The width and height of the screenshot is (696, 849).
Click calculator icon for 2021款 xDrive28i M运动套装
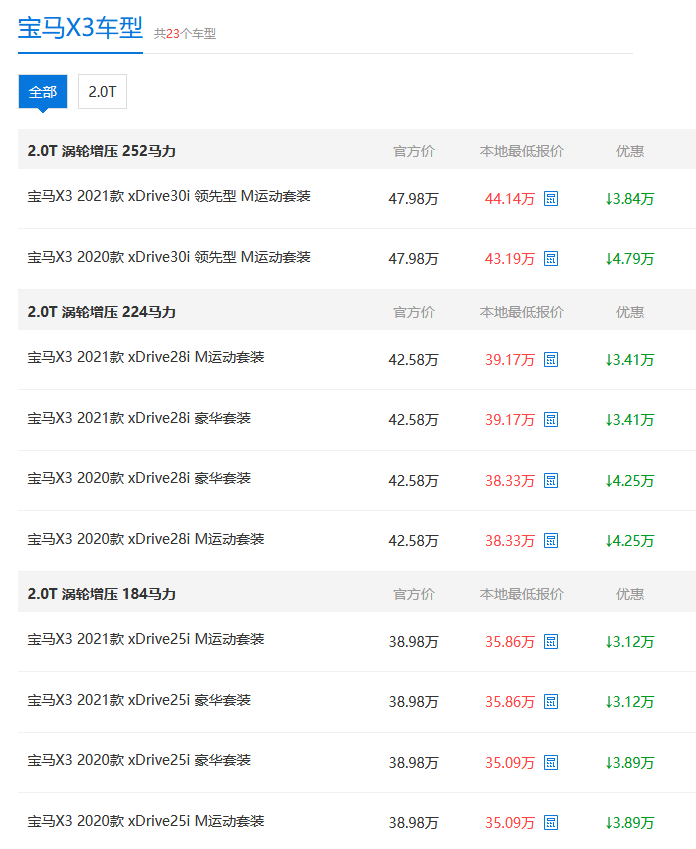[x=551, y=360]
